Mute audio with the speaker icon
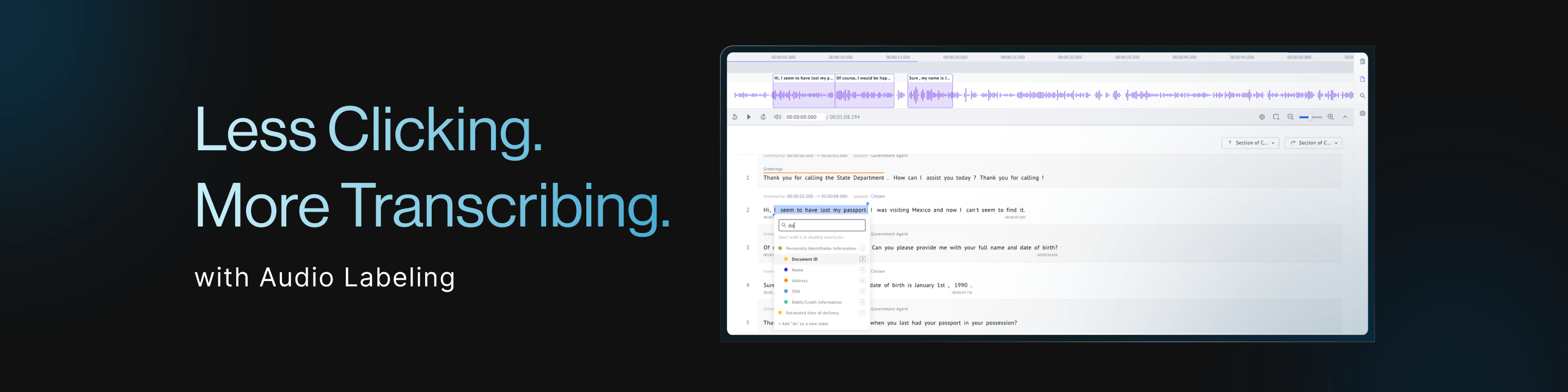The image size is (1568, 392). 777,117
